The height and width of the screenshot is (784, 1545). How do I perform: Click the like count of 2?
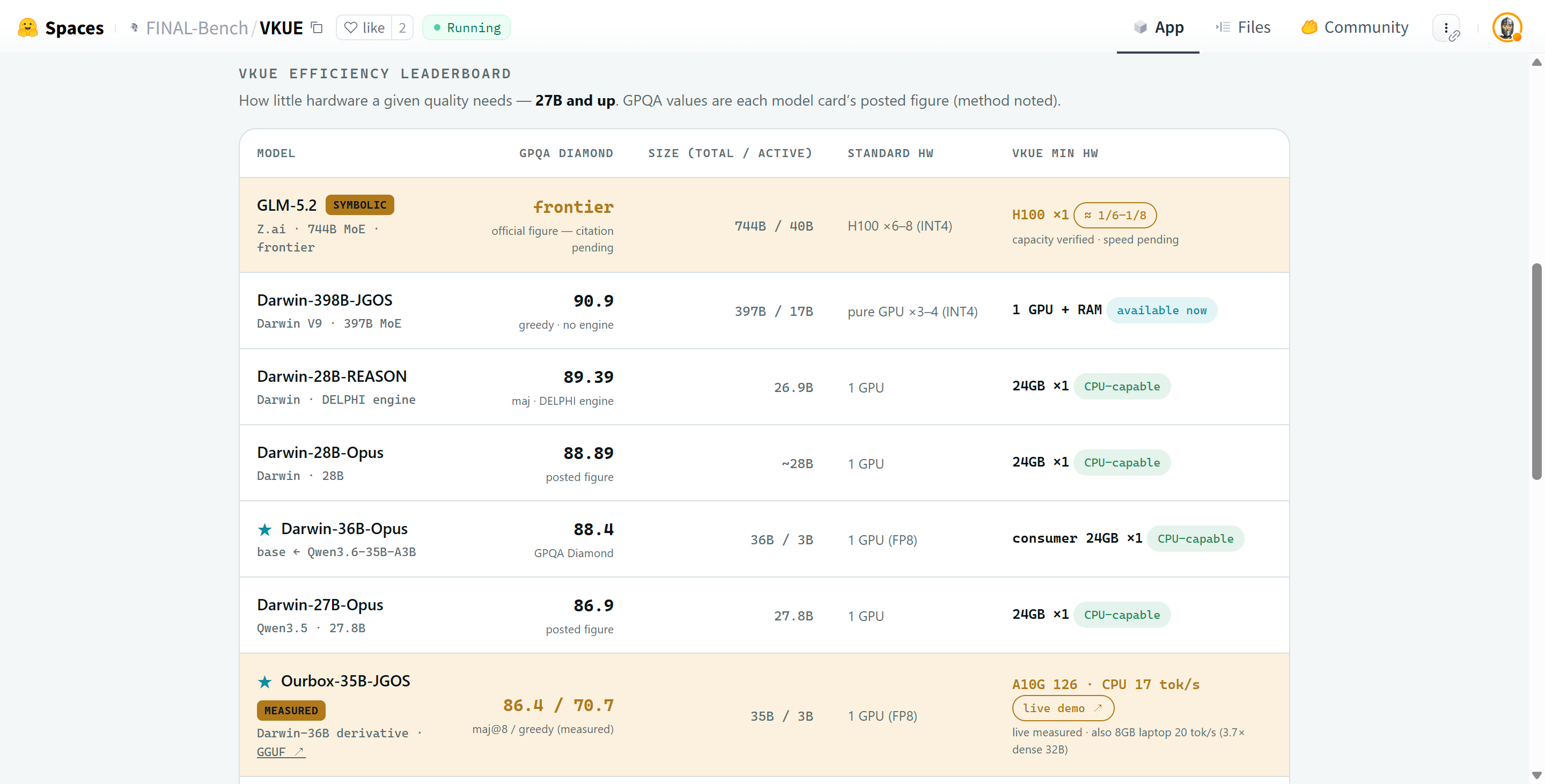402,27
